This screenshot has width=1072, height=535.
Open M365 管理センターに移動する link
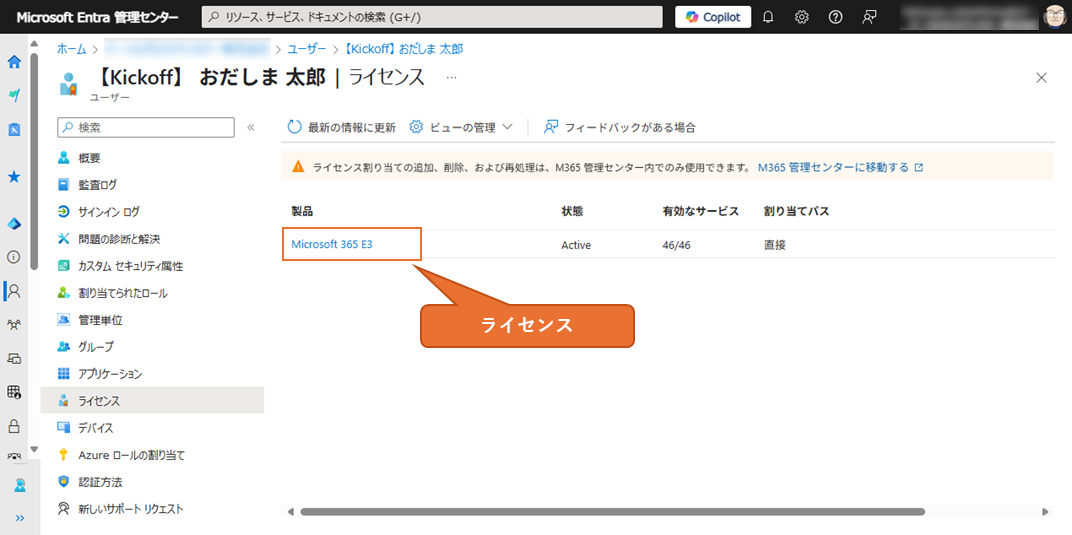841,167
